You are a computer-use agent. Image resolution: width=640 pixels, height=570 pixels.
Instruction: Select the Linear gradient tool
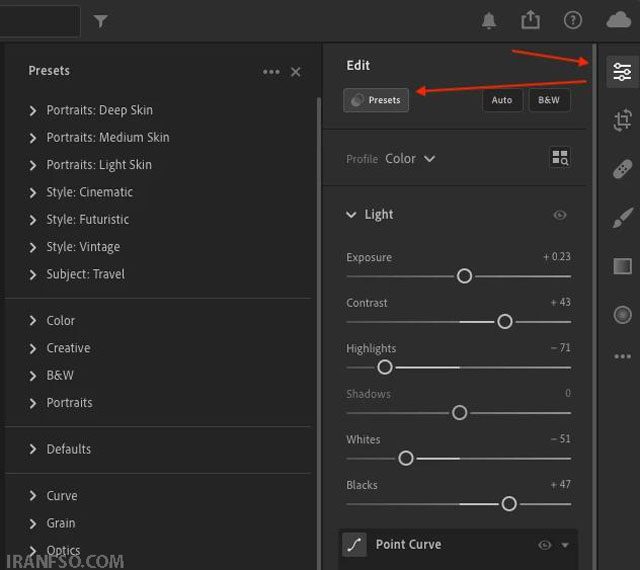(x=622, y=266)
